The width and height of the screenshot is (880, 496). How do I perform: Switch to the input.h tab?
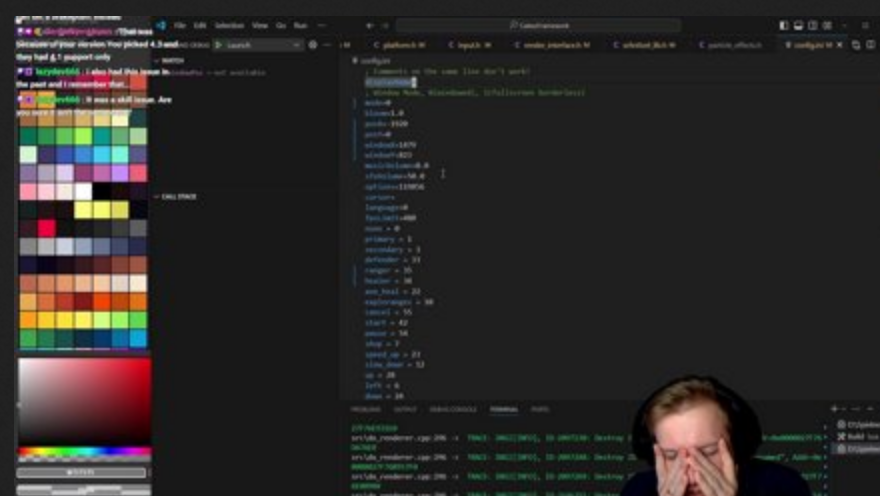pyautogui.click(x=470, y=45)
